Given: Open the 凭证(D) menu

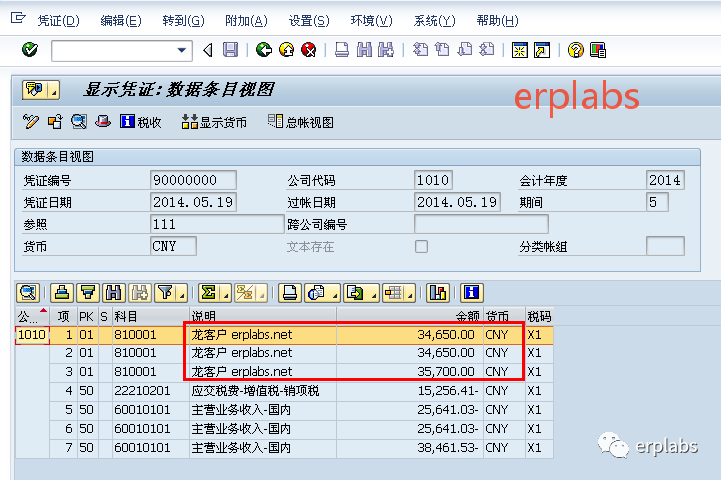Looking at the screenshot, I should pos(58,21).
